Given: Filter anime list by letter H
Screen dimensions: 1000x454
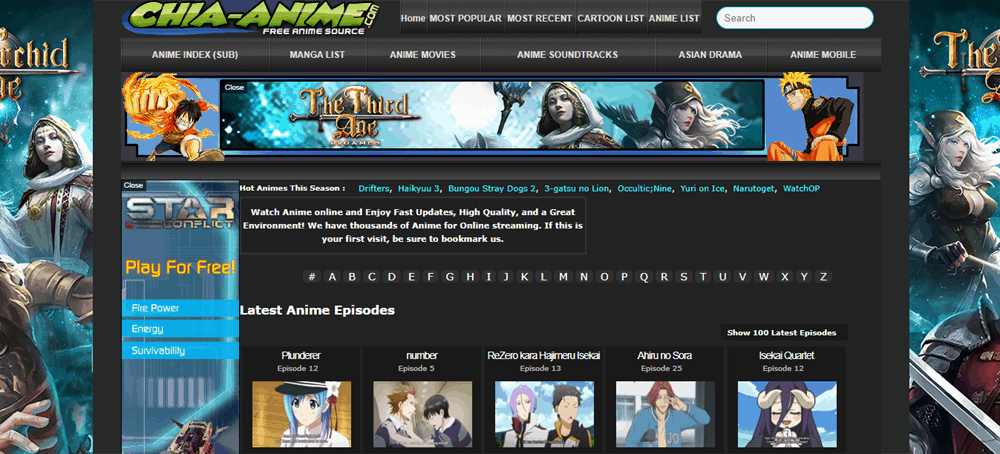Looking at the screenshot, I should click(x=470, y=277).
